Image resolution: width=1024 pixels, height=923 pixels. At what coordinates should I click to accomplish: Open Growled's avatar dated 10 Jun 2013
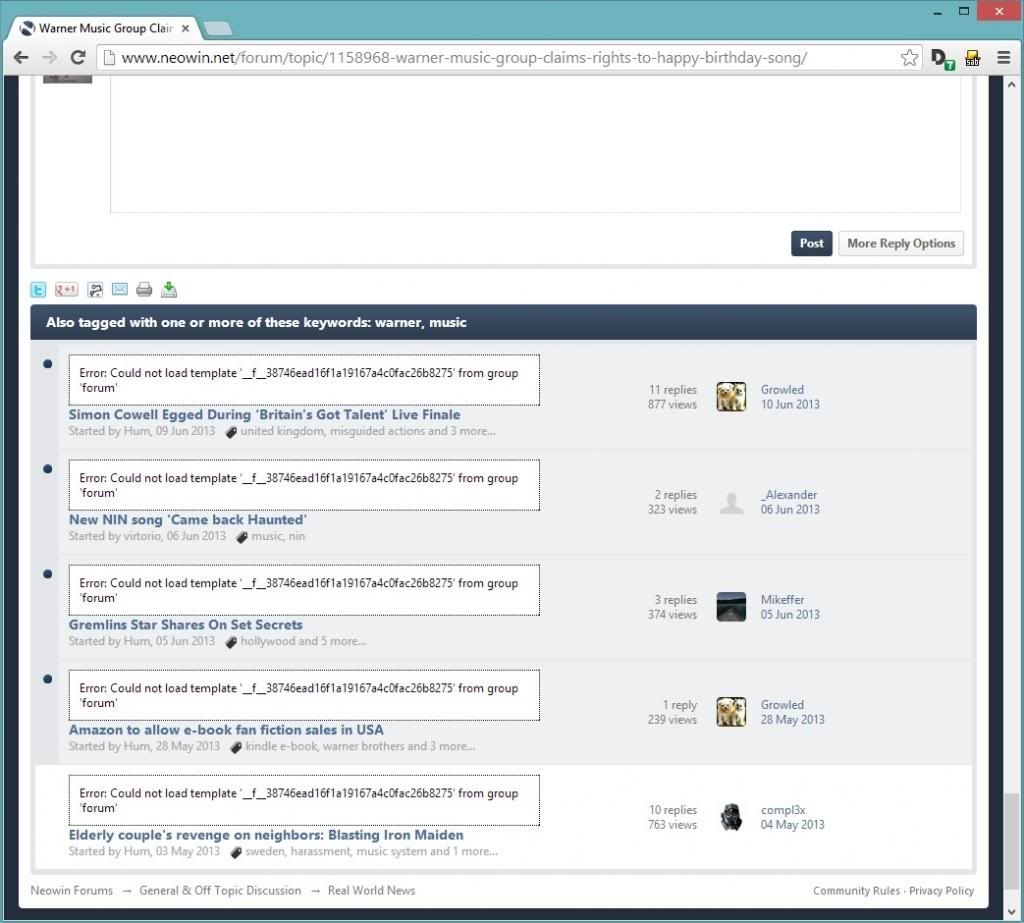[731, 397]
